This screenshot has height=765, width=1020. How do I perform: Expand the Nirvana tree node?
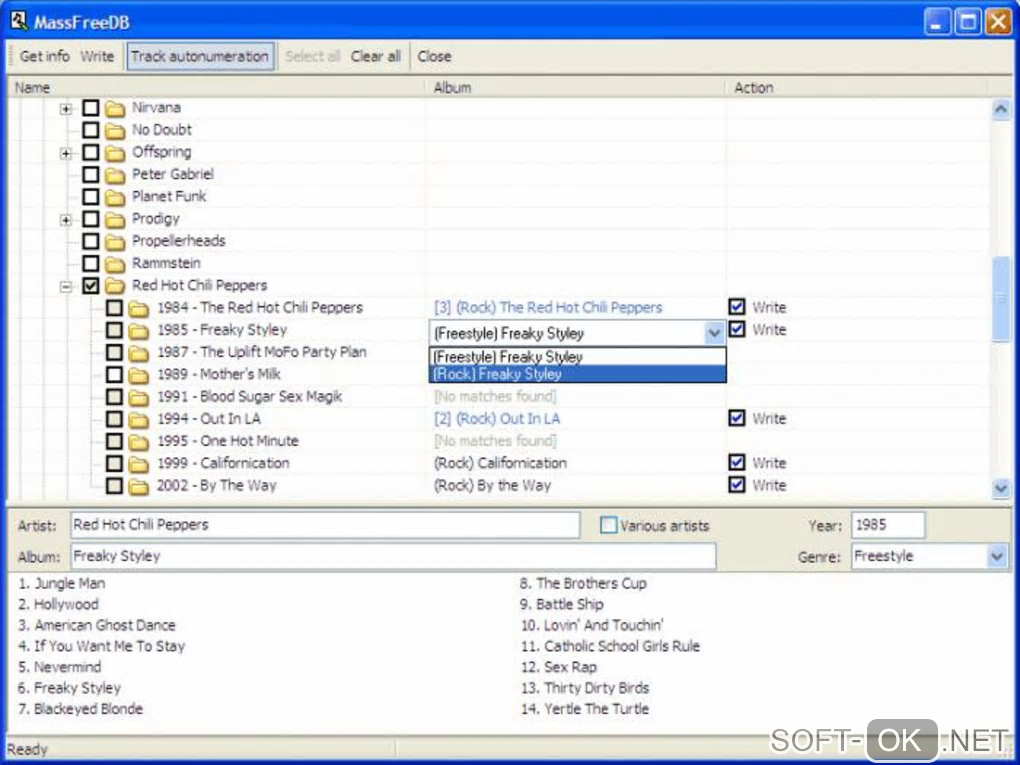pos(66,109)
